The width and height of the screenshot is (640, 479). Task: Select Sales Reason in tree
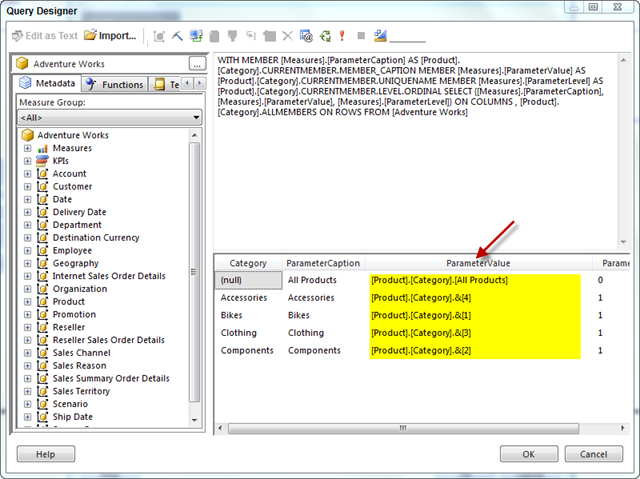point(79,366)
